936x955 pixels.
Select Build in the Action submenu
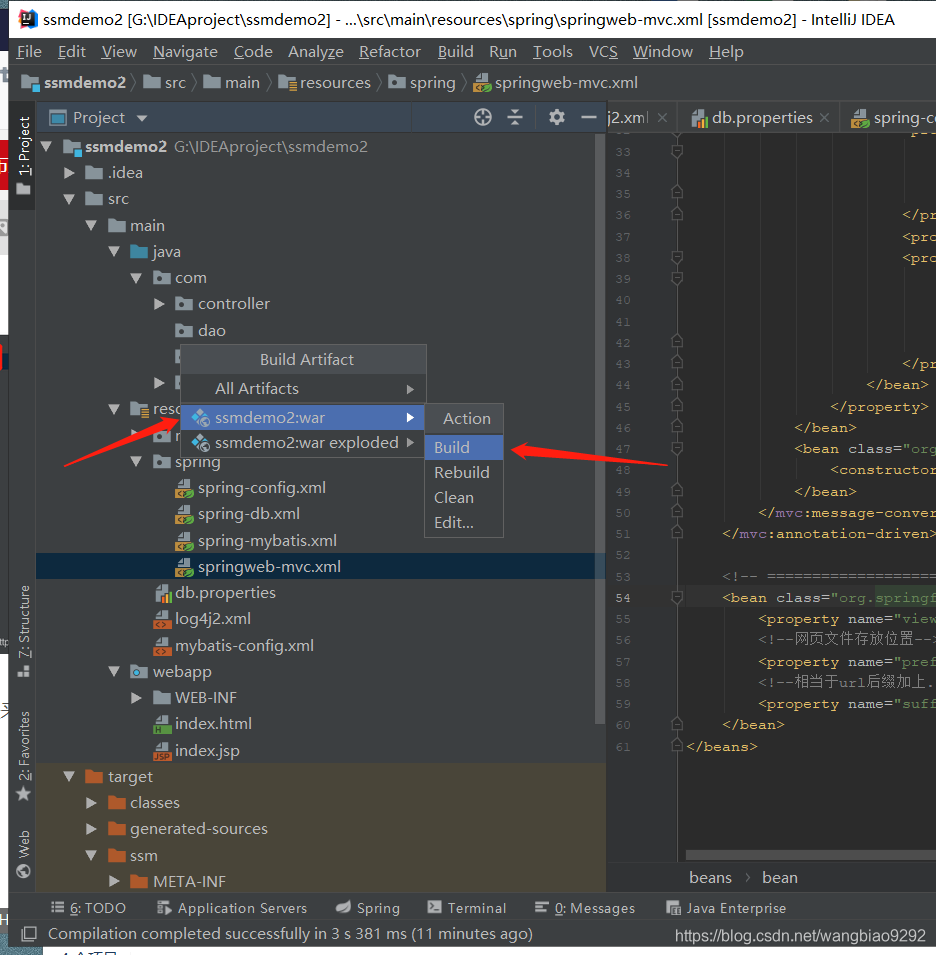pyautogui.click(x=464, y=447)
